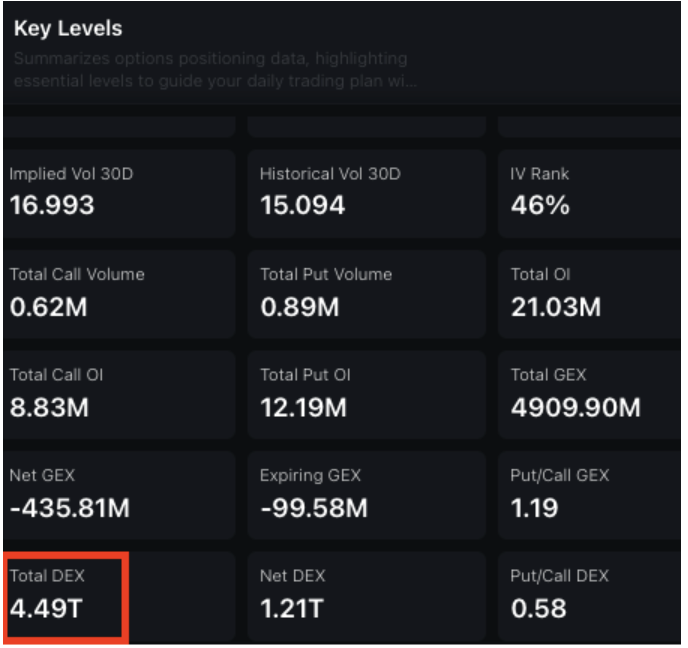
Task: Click the 8.83M call OI value
Action: point(49,408)
